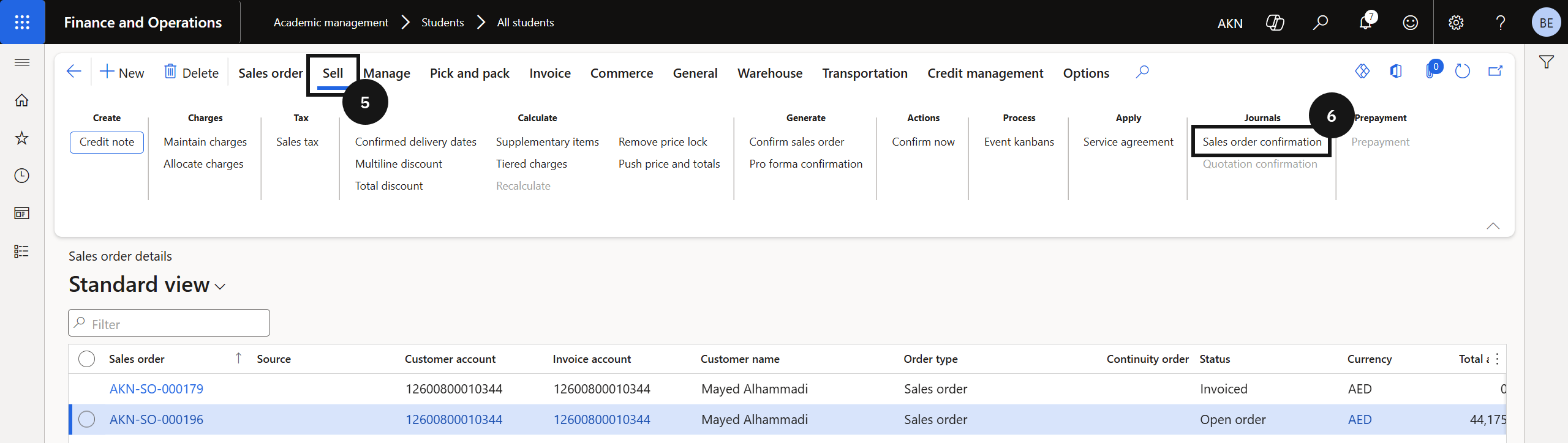Open grid column options three-dot icon
The width and height of the screenshot is (1568, 443).
[x=1498, y=359]
